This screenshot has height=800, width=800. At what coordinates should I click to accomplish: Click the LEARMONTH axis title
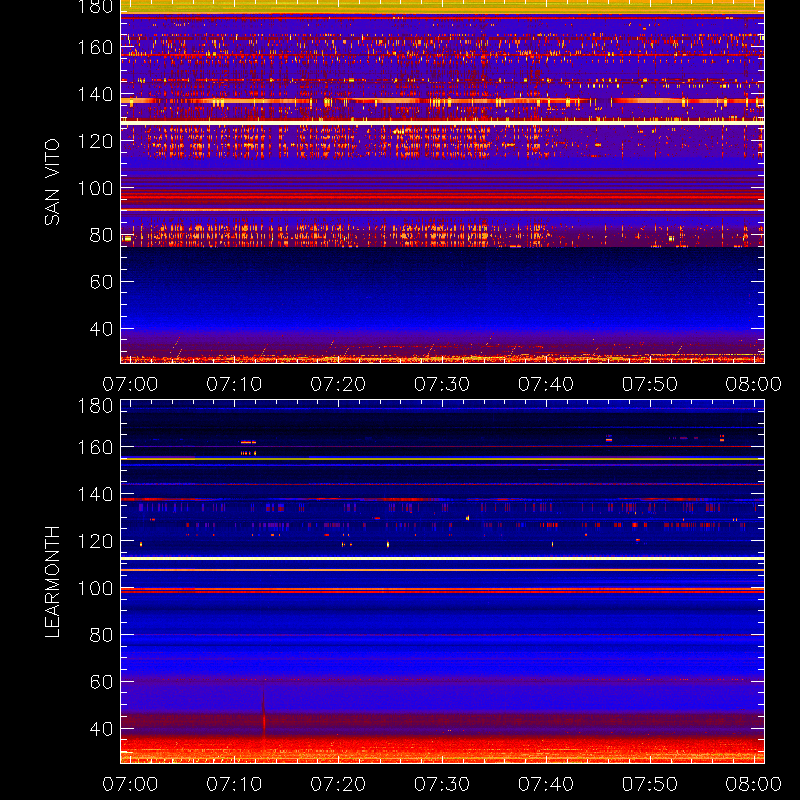52,582
